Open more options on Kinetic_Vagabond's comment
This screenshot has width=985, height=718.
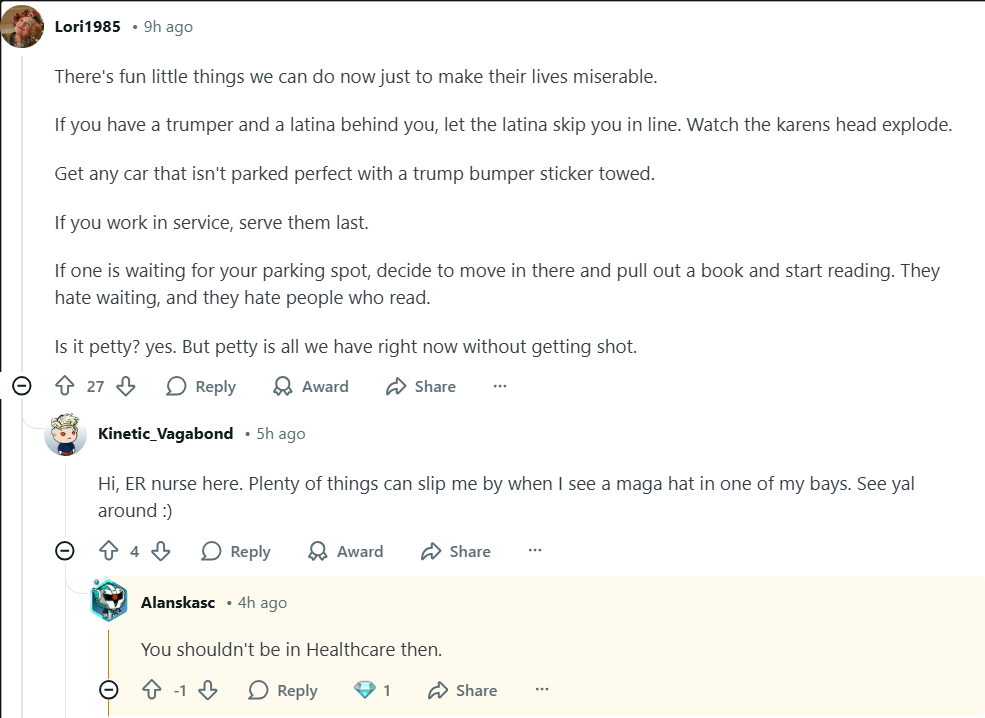point(535,551)
